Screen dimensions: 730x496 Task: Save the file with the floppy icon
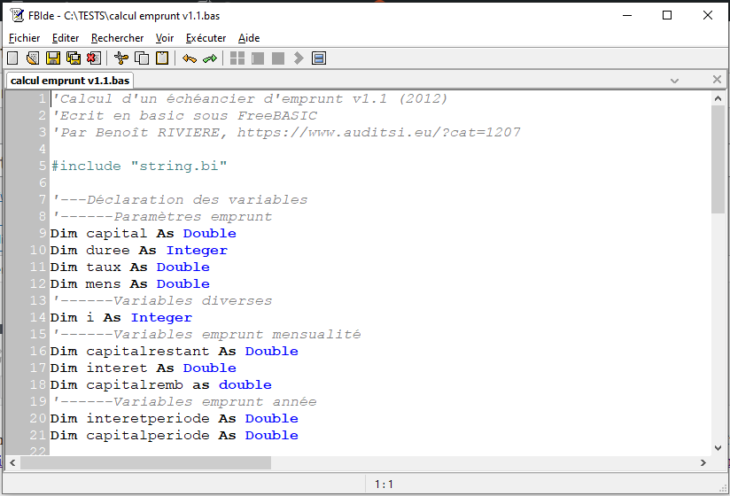pos(53,59)
